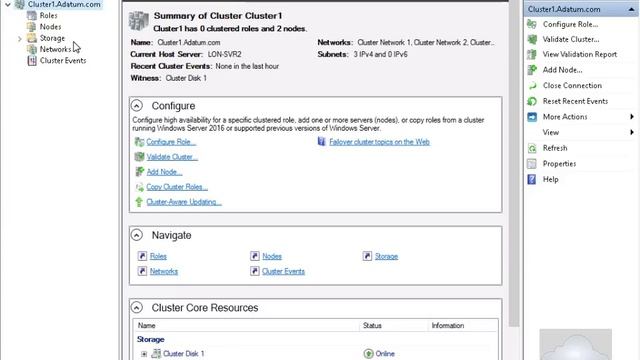Click the green Online status icon
Screen dimensions: 640x360
click(x=369, y=353)
